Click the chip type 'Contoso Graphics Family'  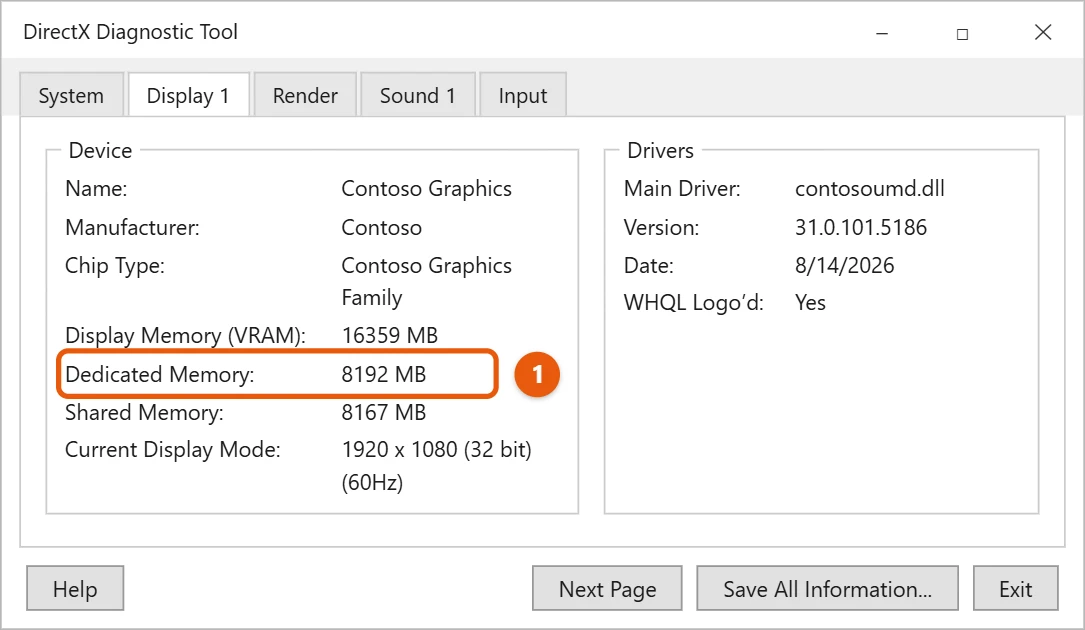tap(426, 281)
